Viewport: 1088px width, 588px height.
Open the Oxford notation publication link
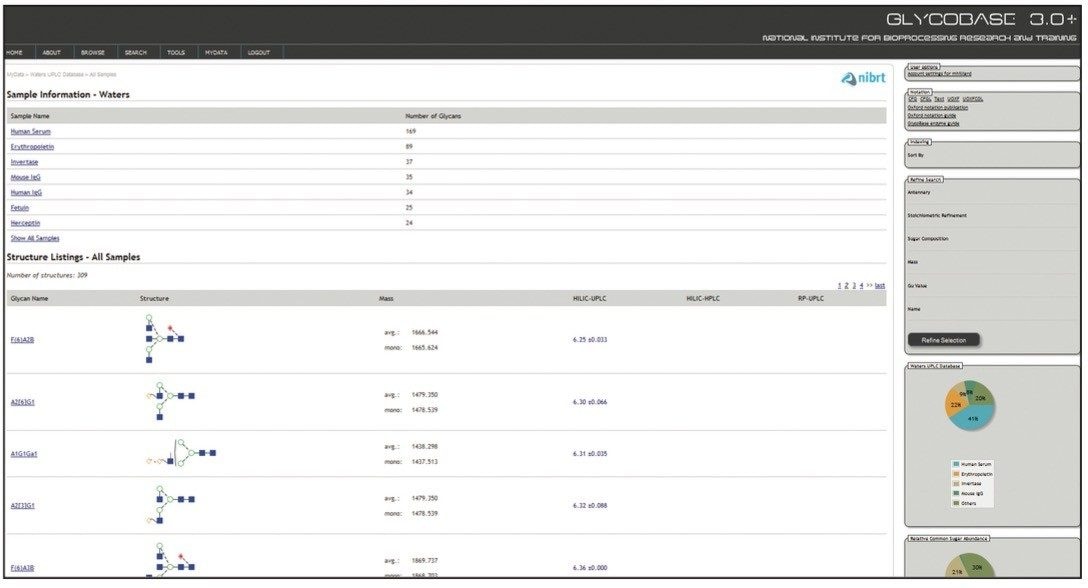coord(937,108)
